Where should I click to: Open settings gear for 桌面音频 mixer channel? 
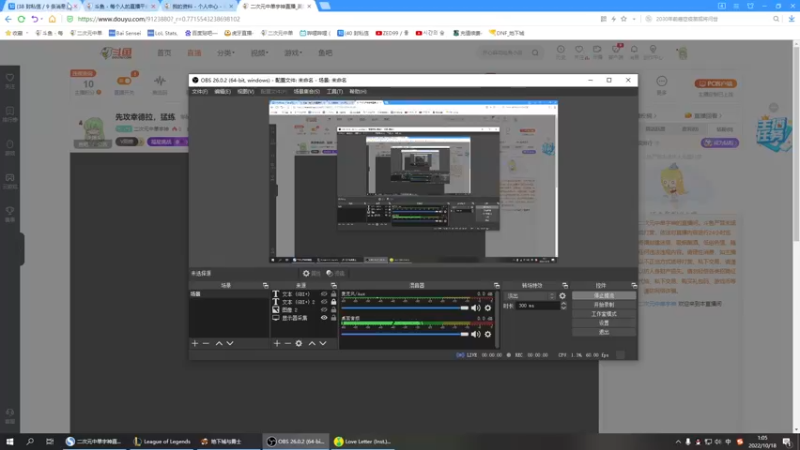point(488,334)
